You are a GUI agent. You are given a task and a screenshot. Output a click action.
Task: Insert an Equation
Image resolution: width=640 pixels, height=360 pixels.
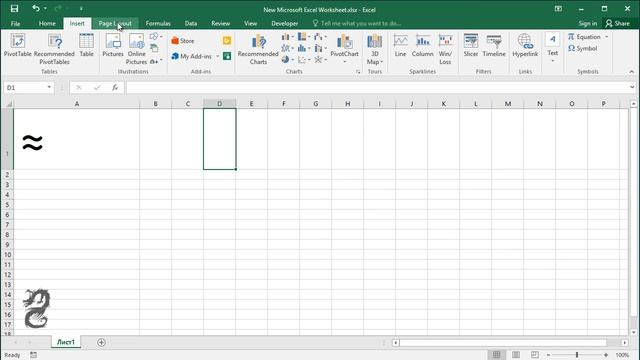pyautogui.click(x=584, y=37)
